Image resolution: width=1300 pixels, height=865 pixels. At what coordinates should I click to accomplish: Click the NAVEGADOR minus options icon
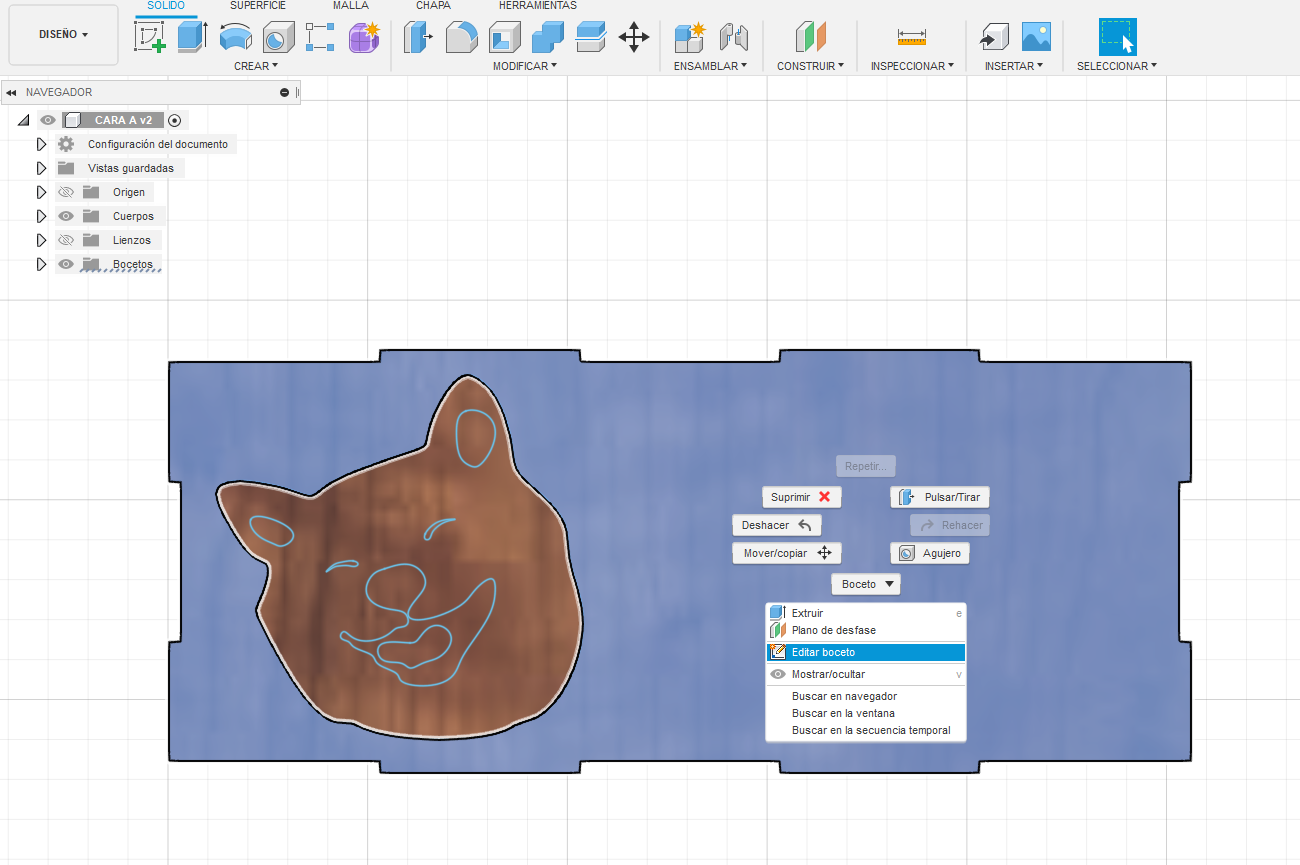click(x=284, y=92)
